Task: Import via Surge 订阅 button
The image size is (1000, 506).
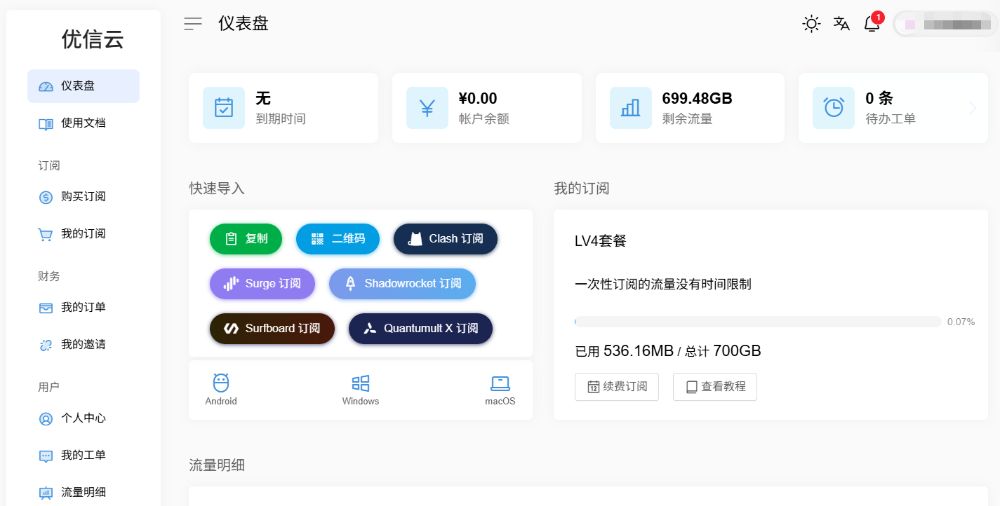Action: (x=262, y=283)
